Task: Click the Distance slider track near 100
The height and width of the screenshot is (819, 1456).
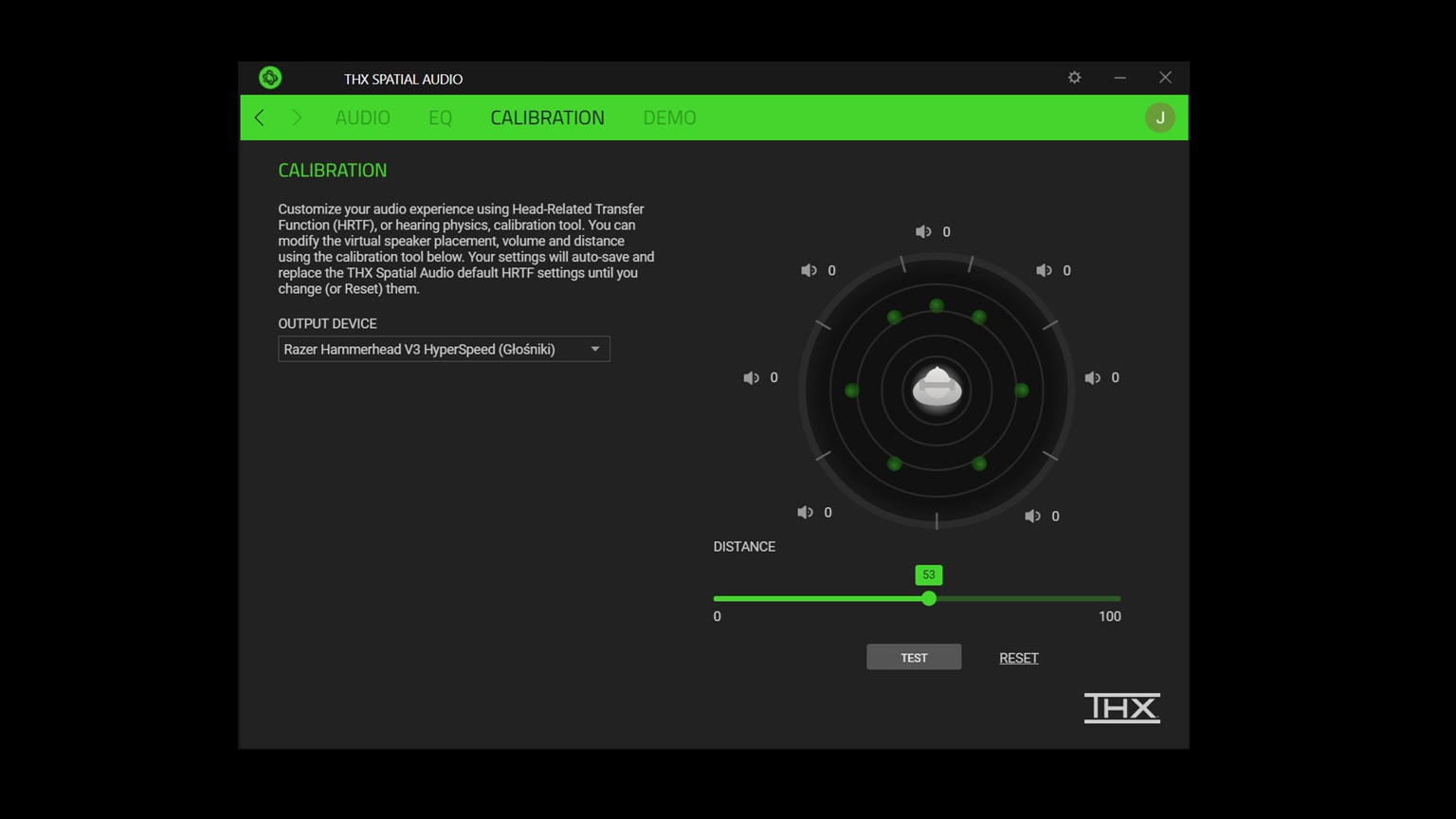Action: (x=1115, y=598)
